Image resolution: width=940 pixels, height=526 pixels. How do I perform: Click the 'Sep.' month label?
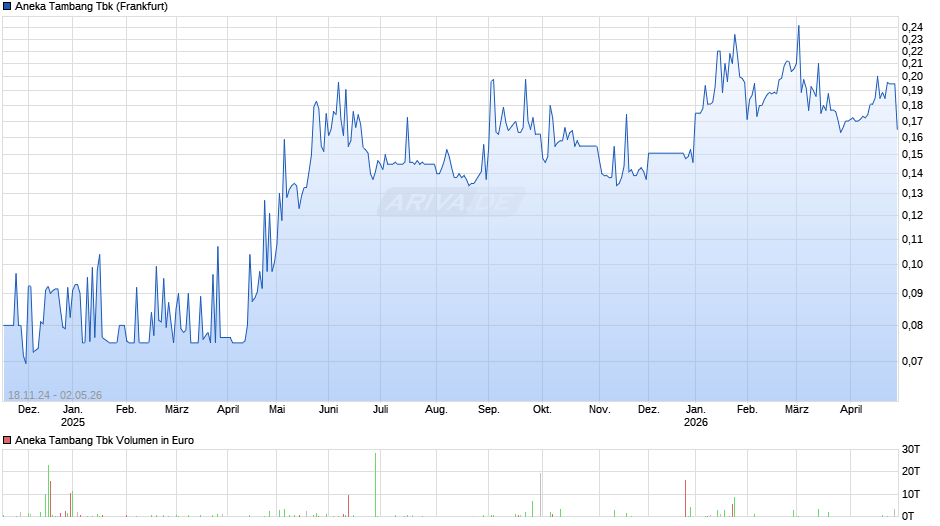click(x=489, y=410)
